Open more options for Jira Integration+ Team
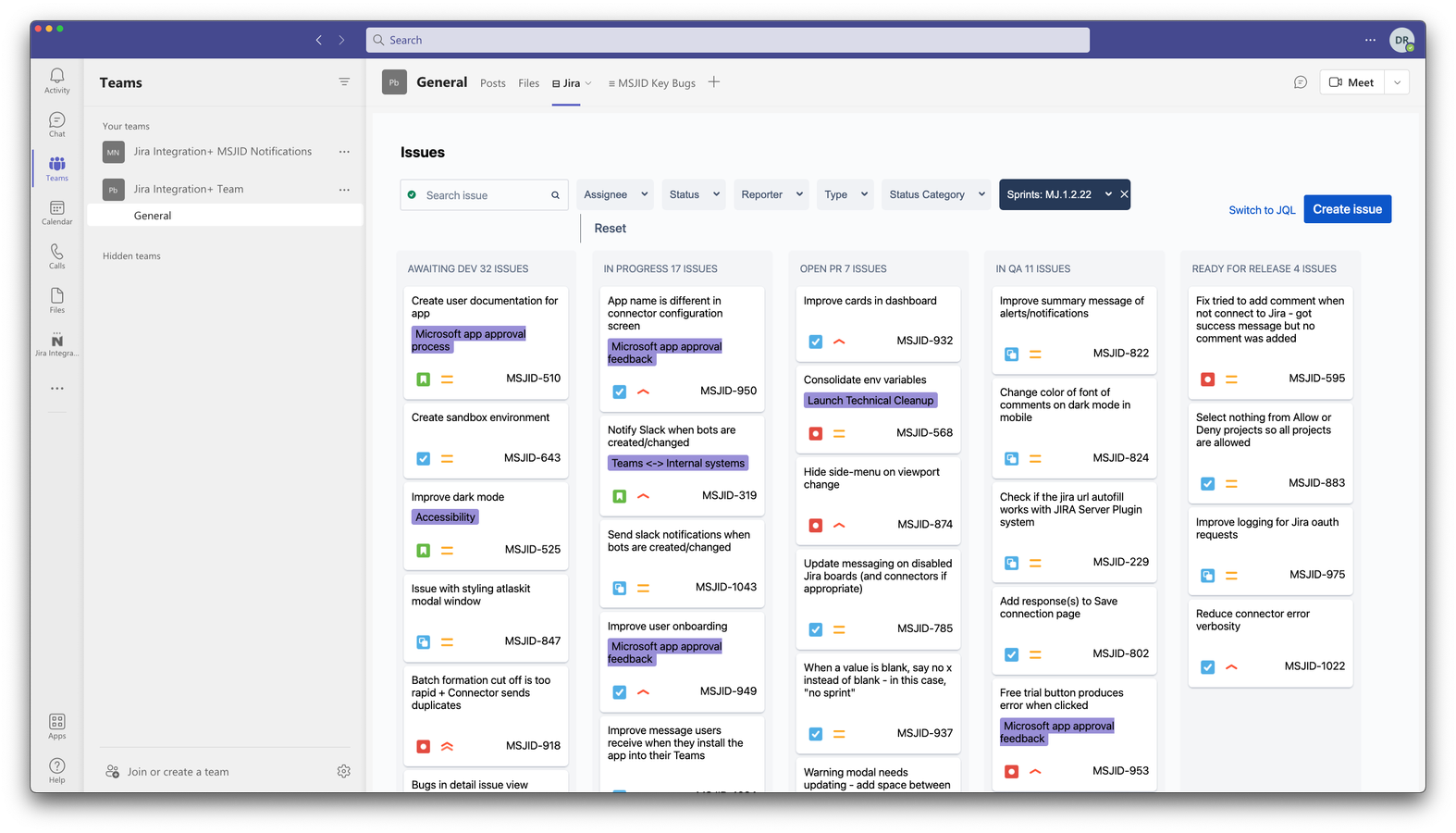This screenshot has height=833, width=1456. point(344,190)
